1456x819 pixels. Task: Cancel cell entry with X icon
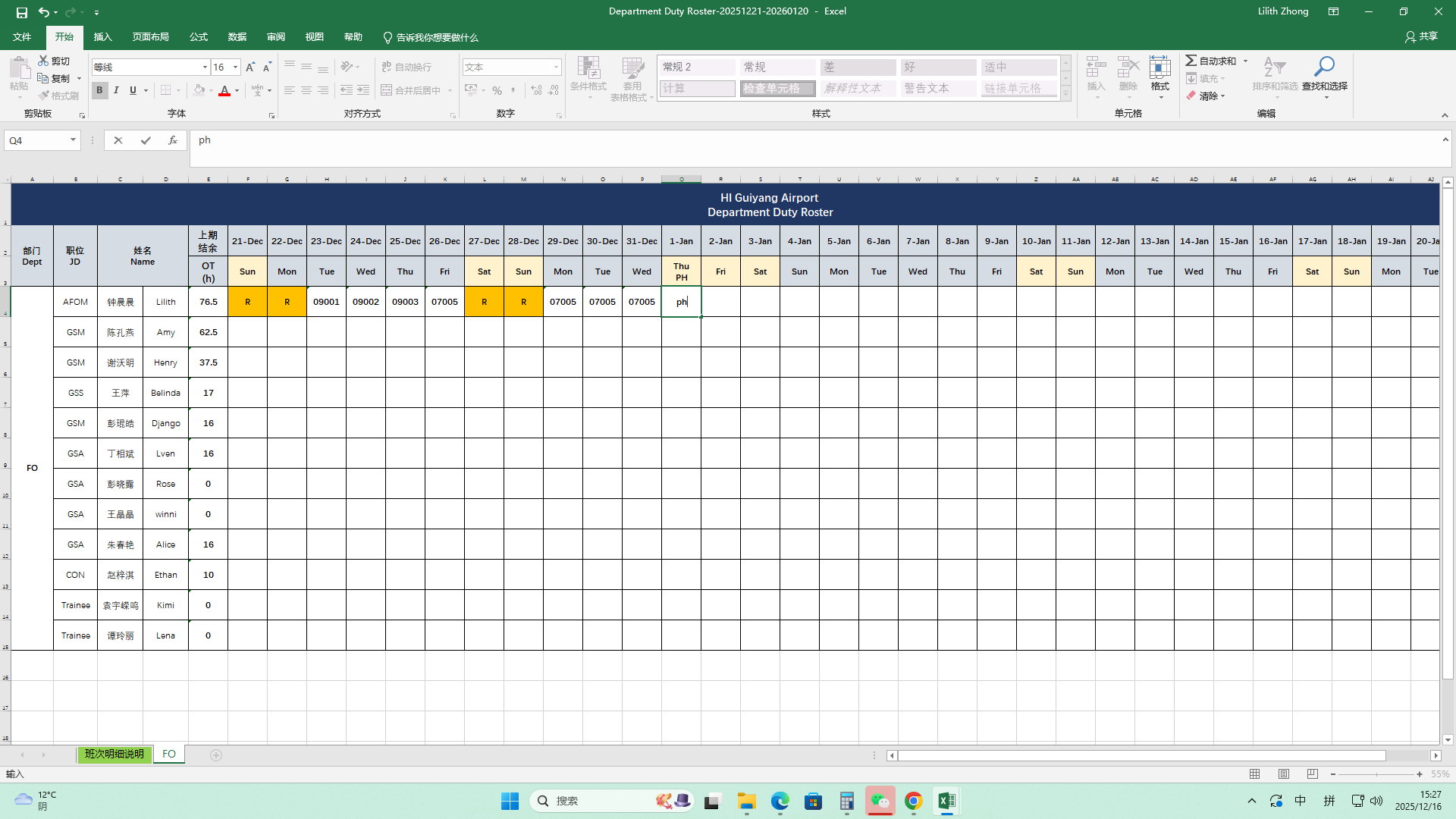[x=118, y=140]
